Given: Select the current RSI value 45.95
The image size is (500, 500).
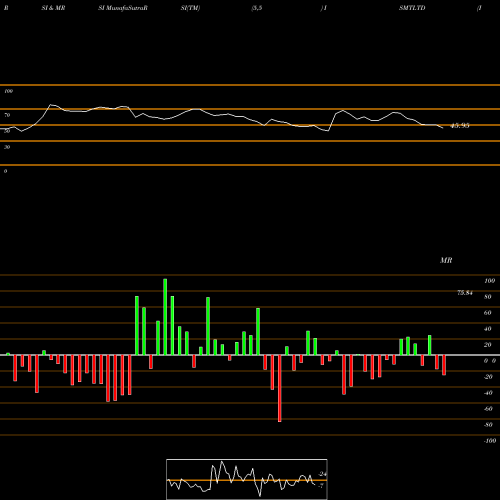Looking at the screenshot, I should pyautogui.click(x=460, y=126).
